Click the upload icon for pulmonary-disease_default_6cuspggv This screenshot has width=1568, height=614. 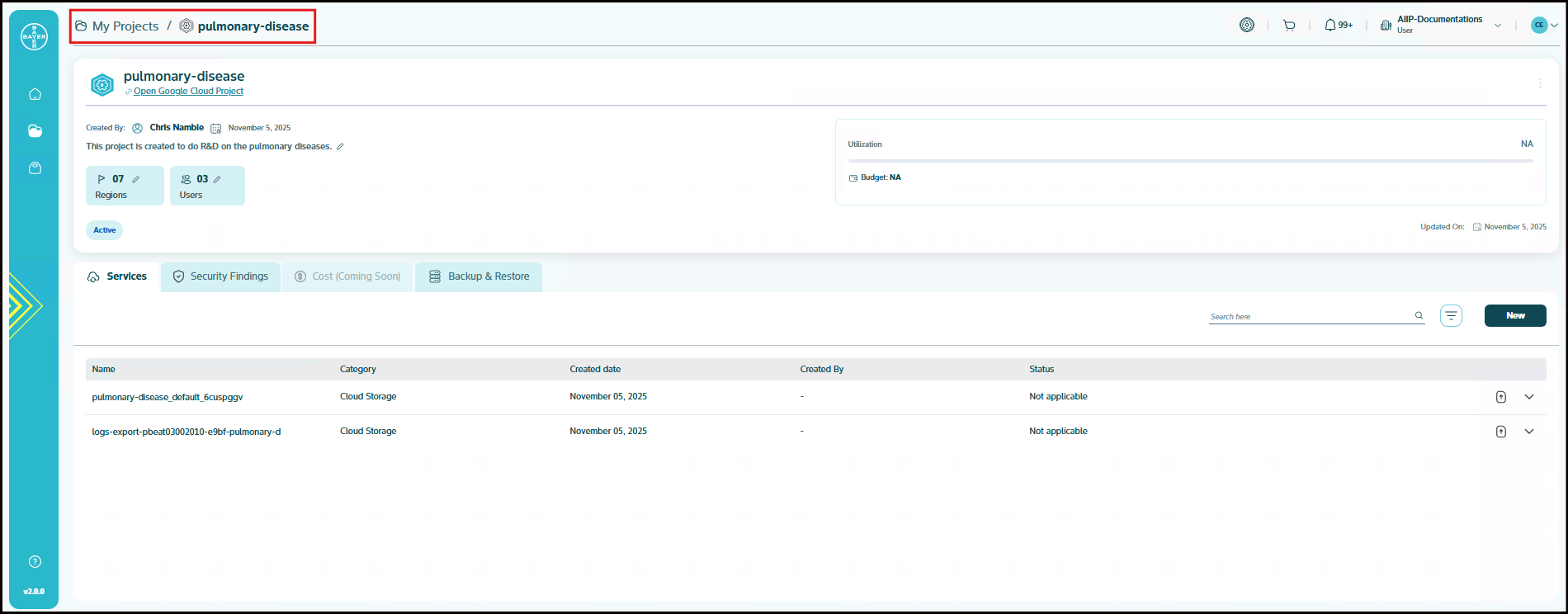pyautogui.click(x=1501, y=397)
